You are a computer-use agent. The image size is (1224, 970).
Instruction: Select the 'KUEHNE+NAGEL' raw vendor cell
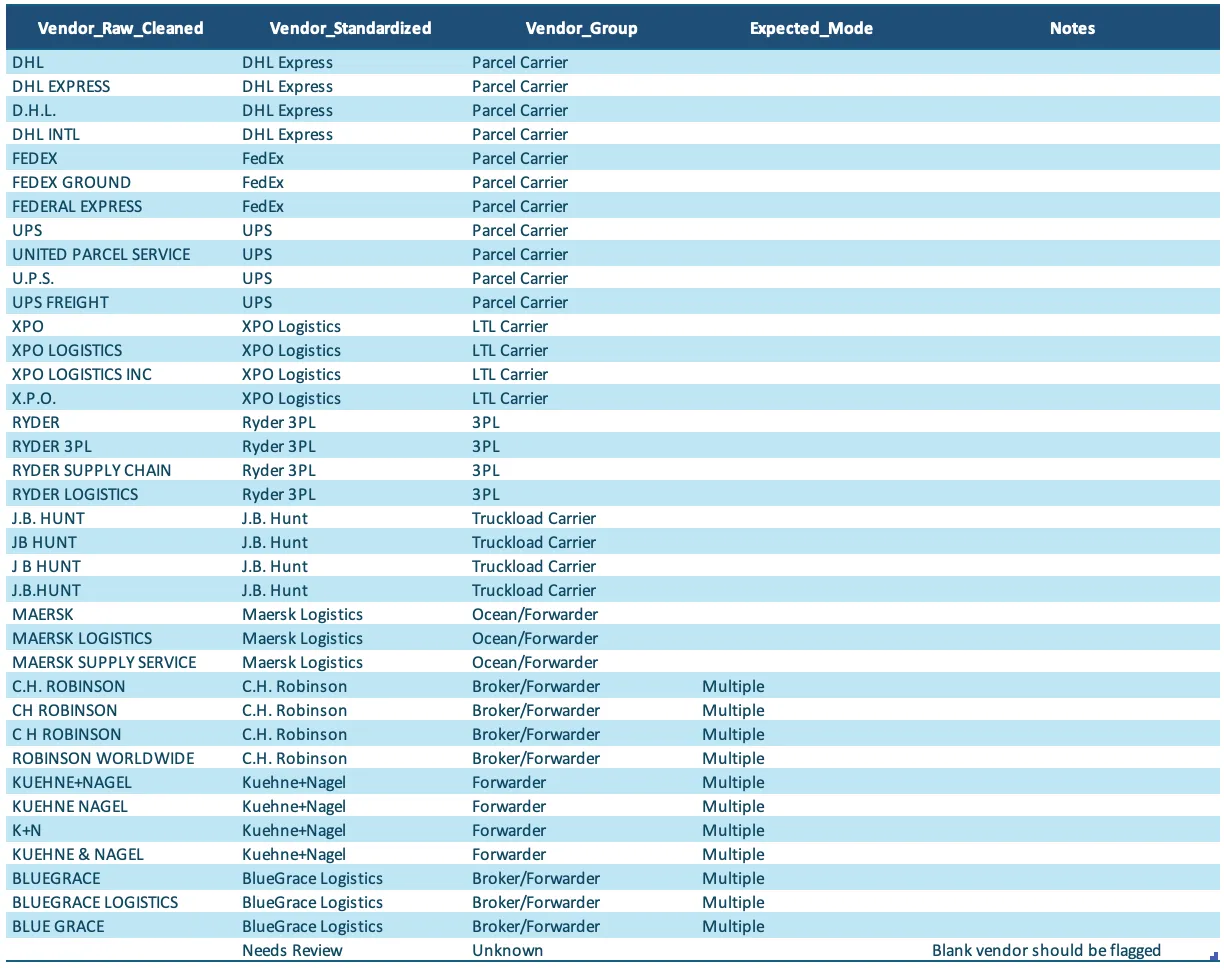(121, 782)
